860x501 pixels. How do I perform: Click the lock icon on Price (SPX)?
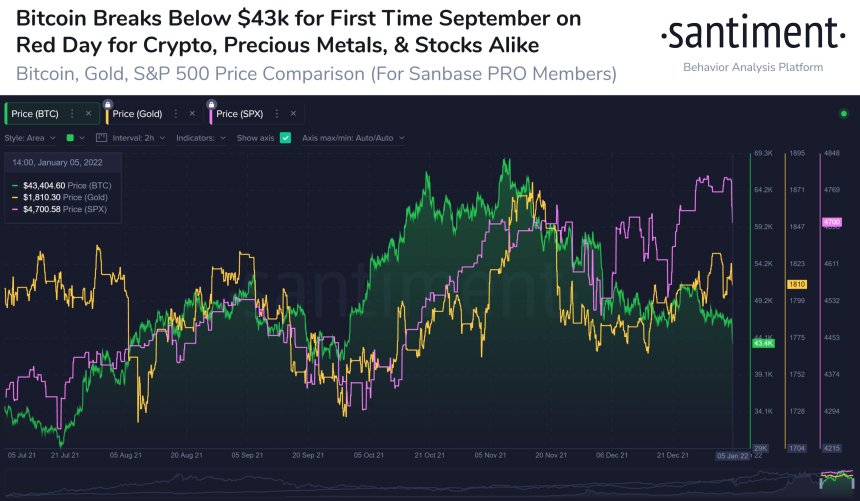coord(211,104)
